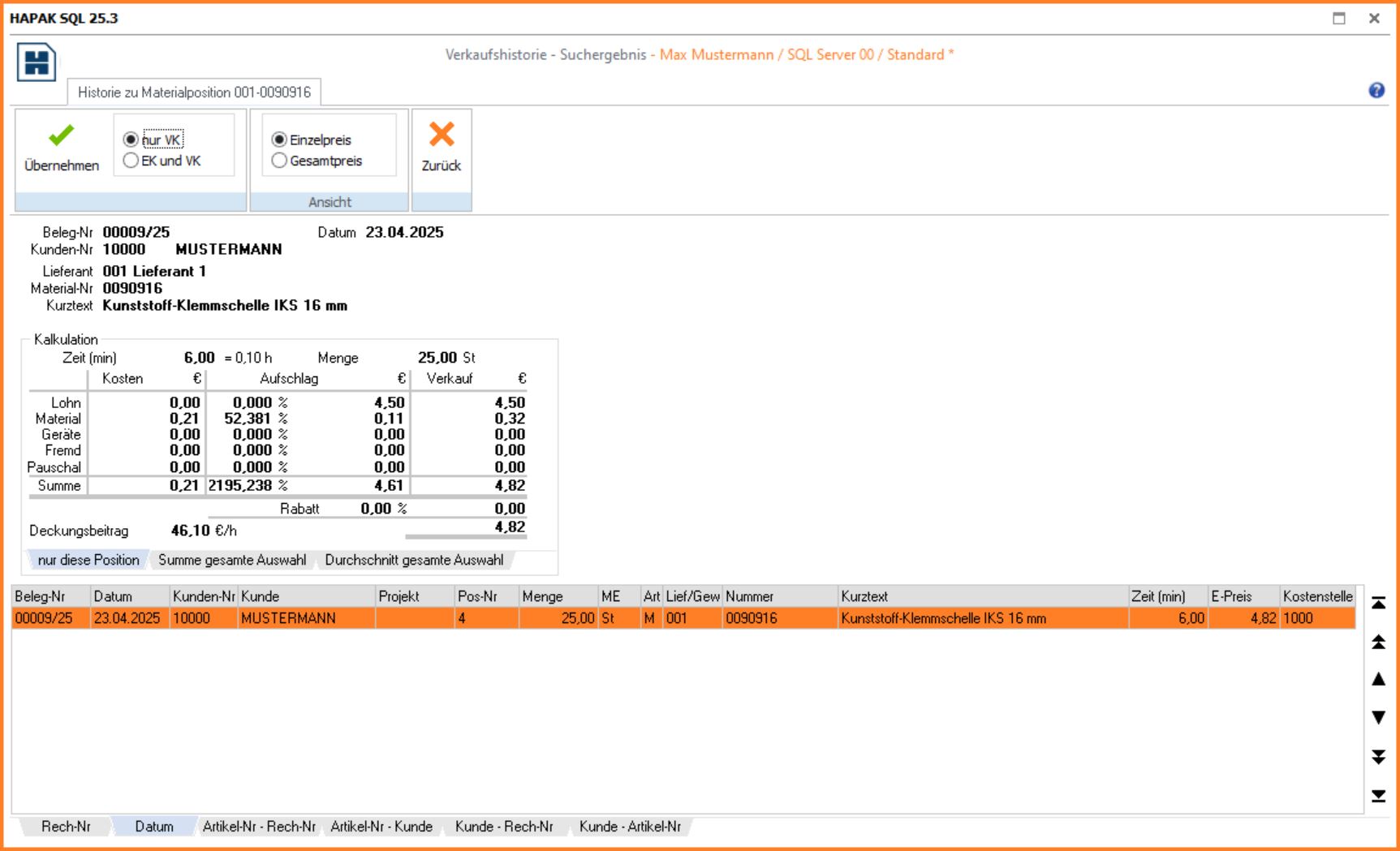1400x851 pixels.
Task: Jump to last record arrow
Action: click(1378, 796)
